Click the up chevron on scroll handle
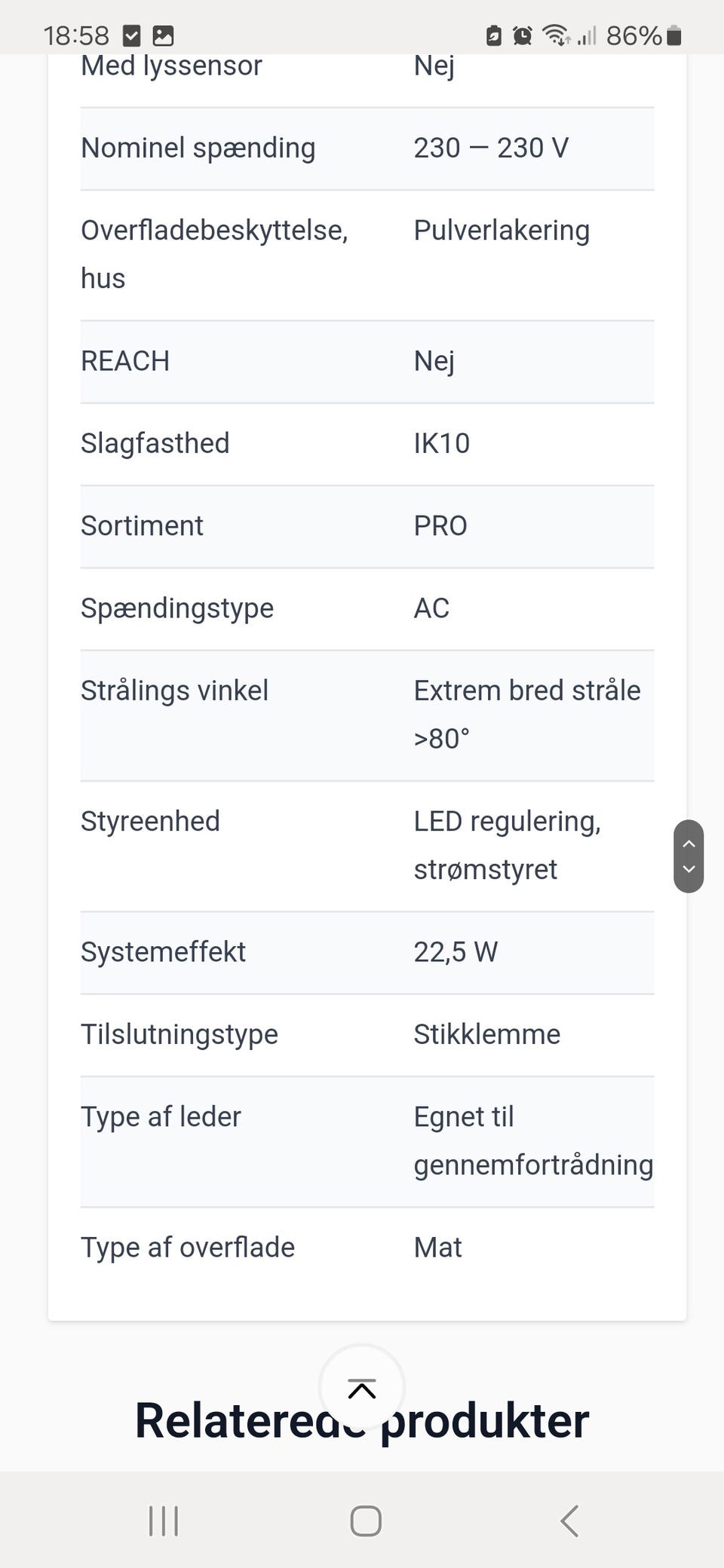Image resolution: width=724 pixels, height=1568 pixels. tap(689, 844)
